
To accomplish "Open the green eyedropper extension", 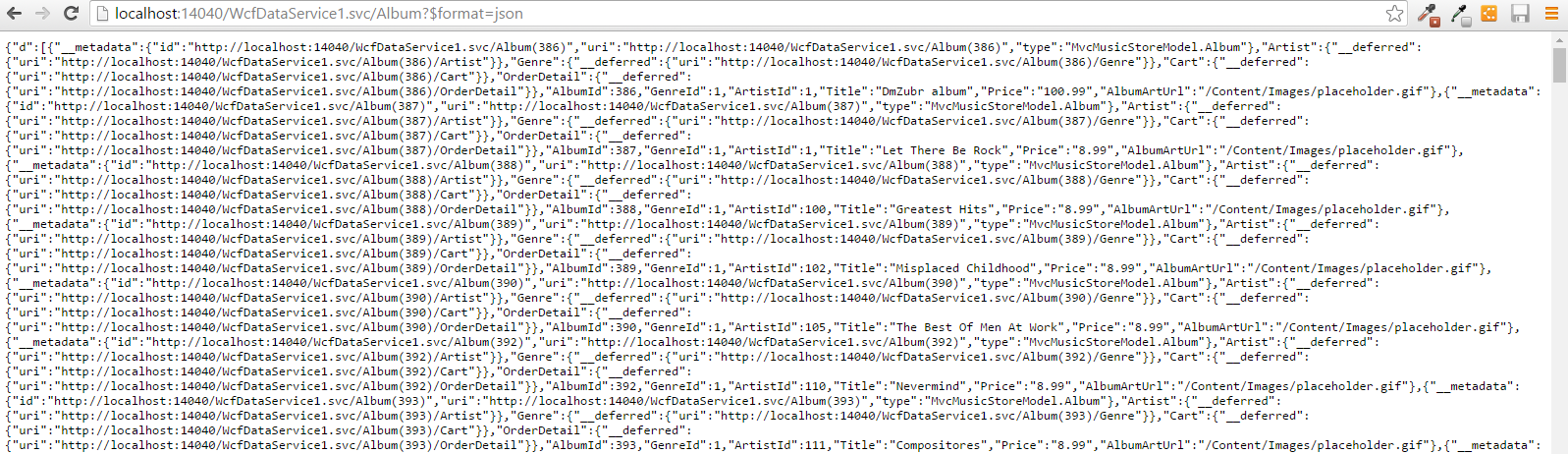I will pos(1460,14).
